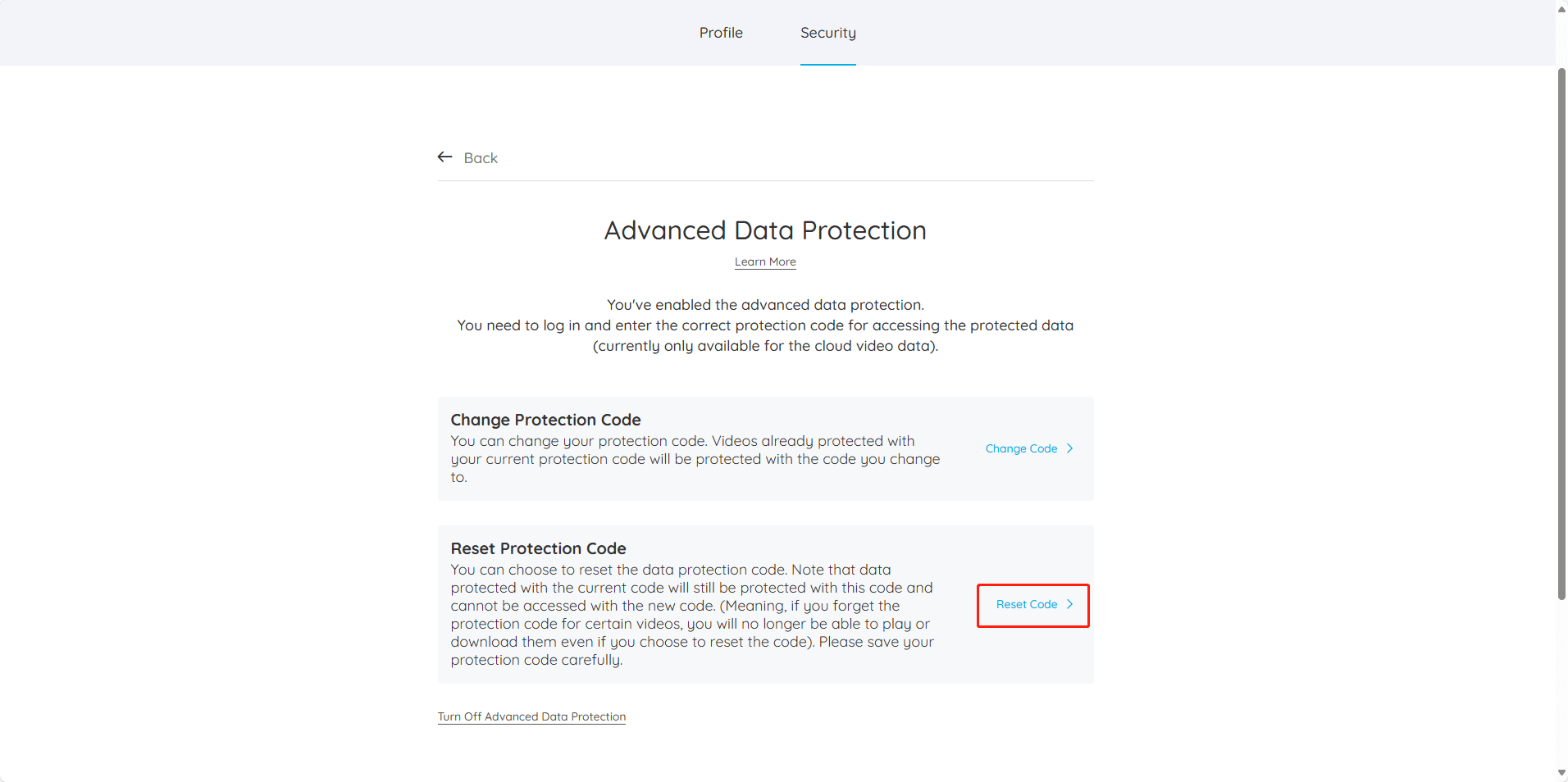Click the Reset Code link
The width and height of the screenshot is (1568, 782).
point(1027,604)
